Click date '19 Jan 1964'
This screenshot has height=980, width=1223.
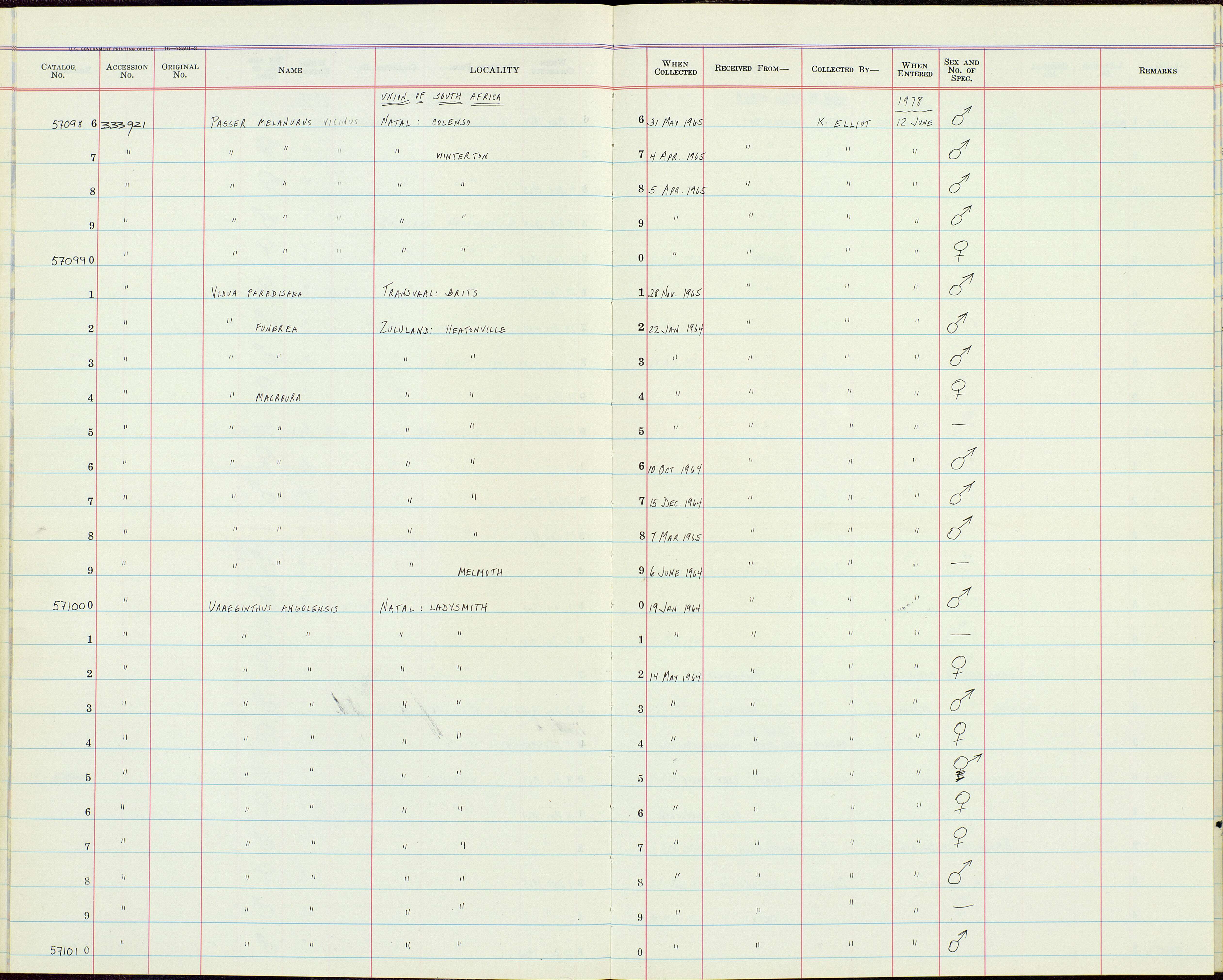pyautogui.click(x=675, y=608)
